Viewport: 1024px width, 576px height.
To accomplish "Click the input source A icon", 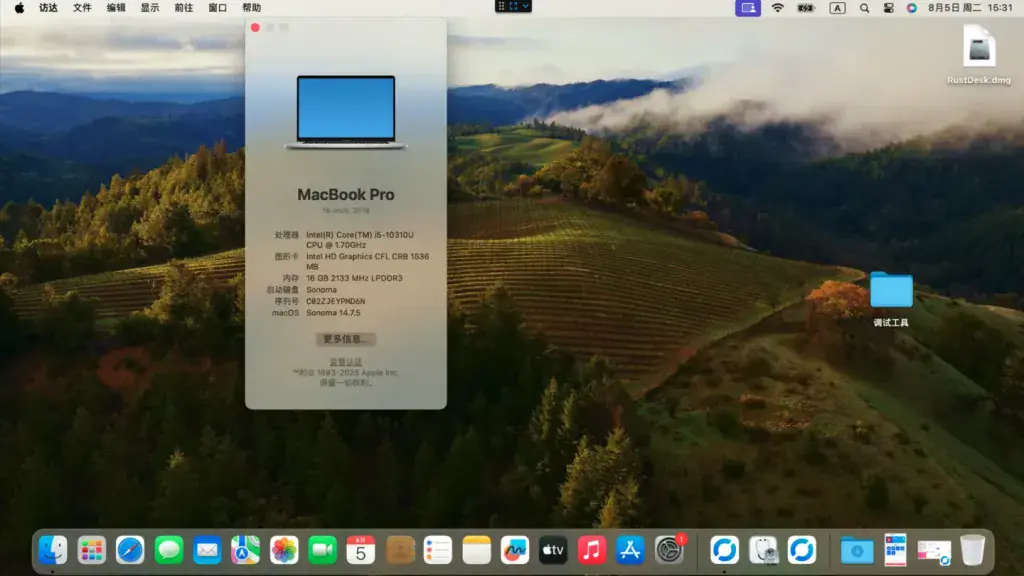I will pos(837,8).
